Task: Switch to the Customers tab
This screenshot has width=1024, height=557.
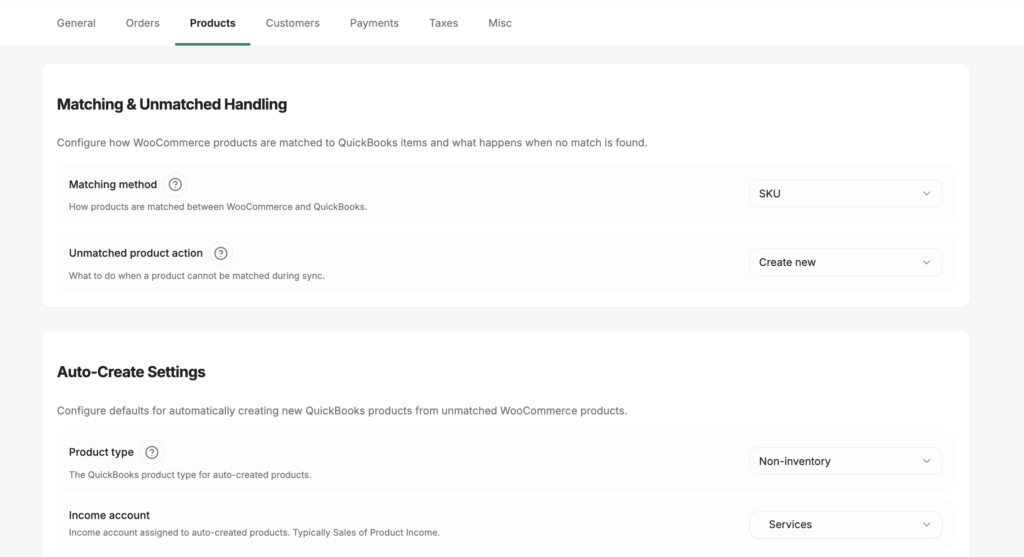Action: (293, 23)
